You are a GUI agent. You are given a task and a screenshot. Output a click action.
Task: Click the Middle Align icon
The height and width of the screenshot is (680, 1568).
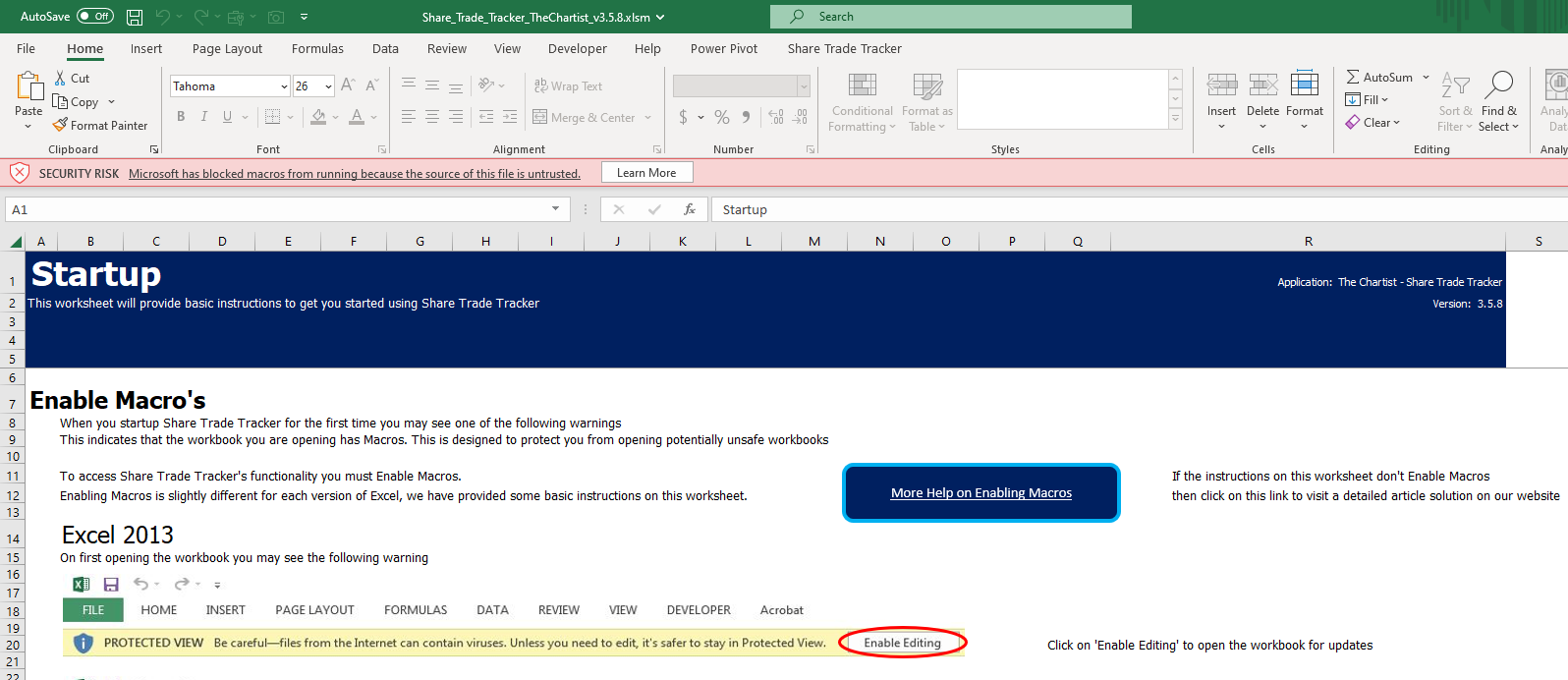[432, 85]
